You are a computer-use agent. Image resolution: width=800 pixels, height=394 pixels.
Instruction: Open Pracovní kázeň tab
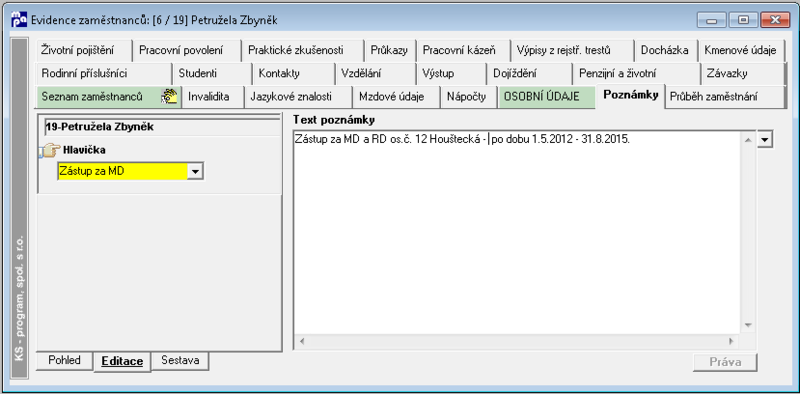pyautogui.click(x=463, y=51)
